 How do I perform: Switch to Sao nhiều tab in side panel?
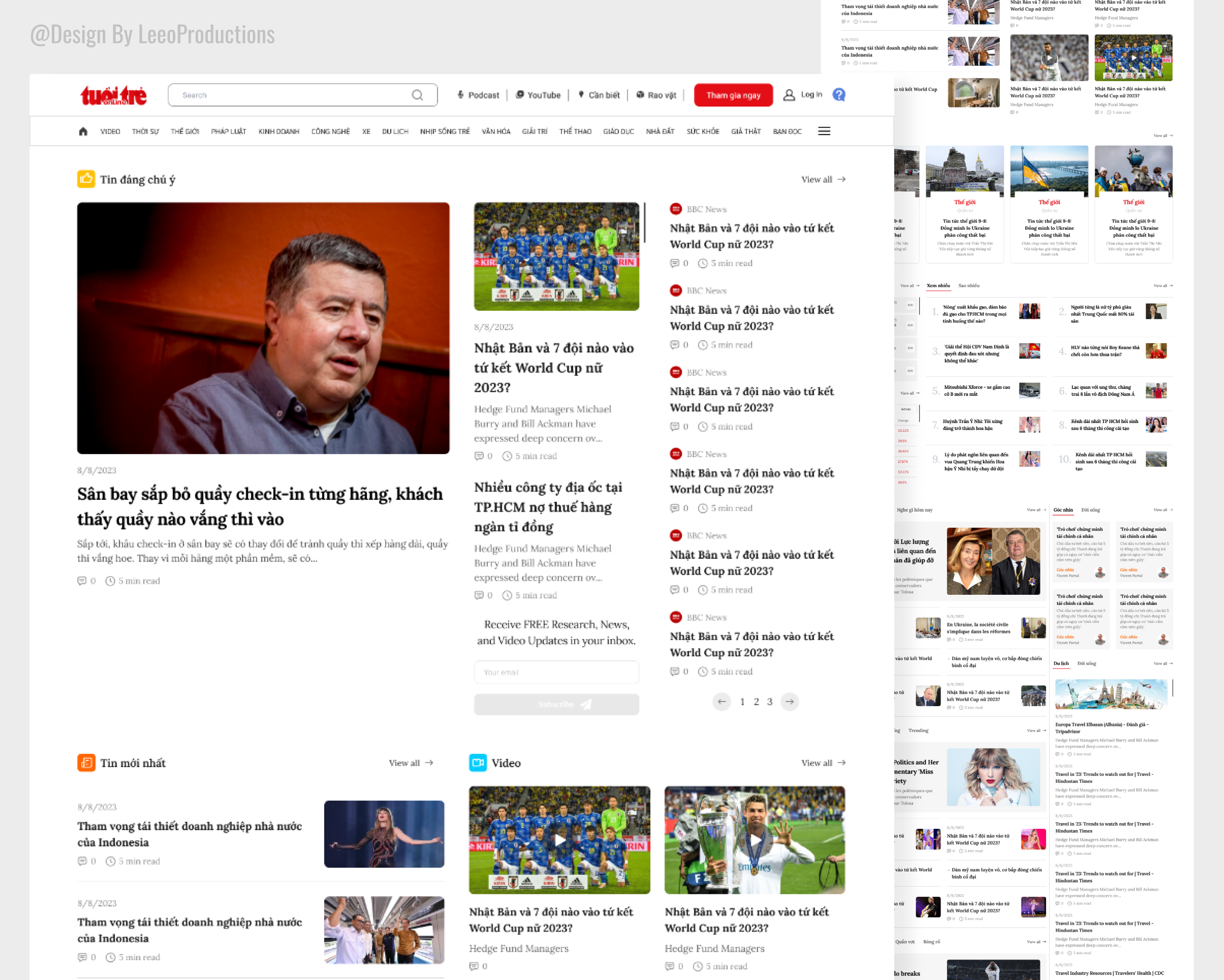pos(969,286)
